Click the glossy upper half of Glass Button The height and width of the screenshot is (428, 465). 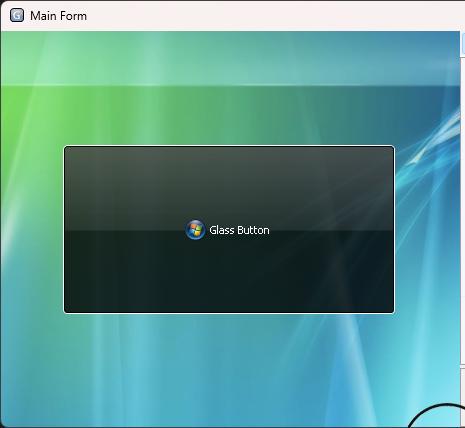point(229,188)
